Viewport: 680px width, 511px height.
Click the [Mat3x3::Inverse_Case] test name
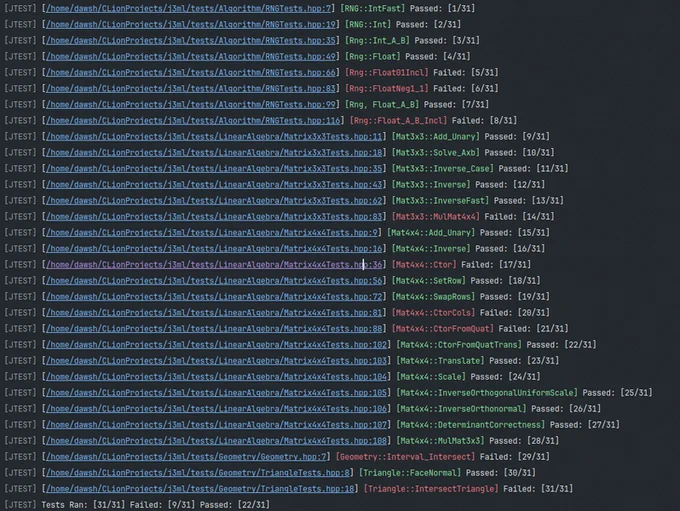tap(443, 169)
